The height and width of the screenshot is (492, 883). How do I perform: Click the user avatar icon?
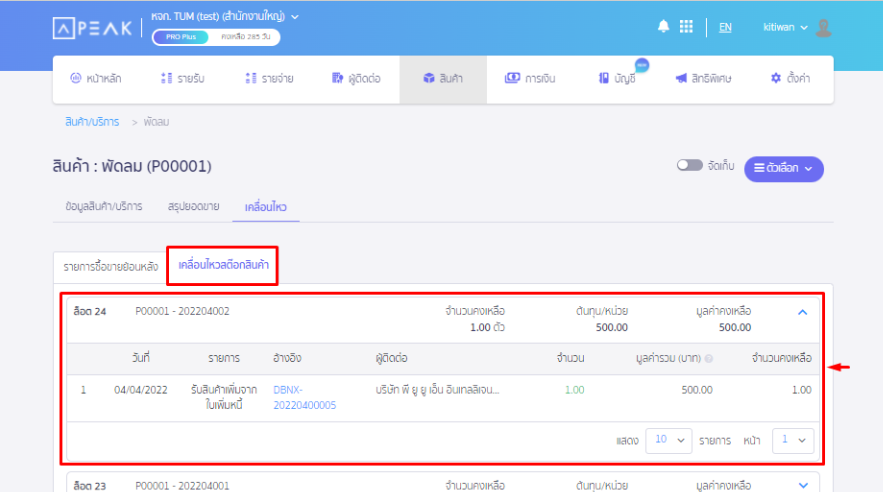tap(823, 28)
